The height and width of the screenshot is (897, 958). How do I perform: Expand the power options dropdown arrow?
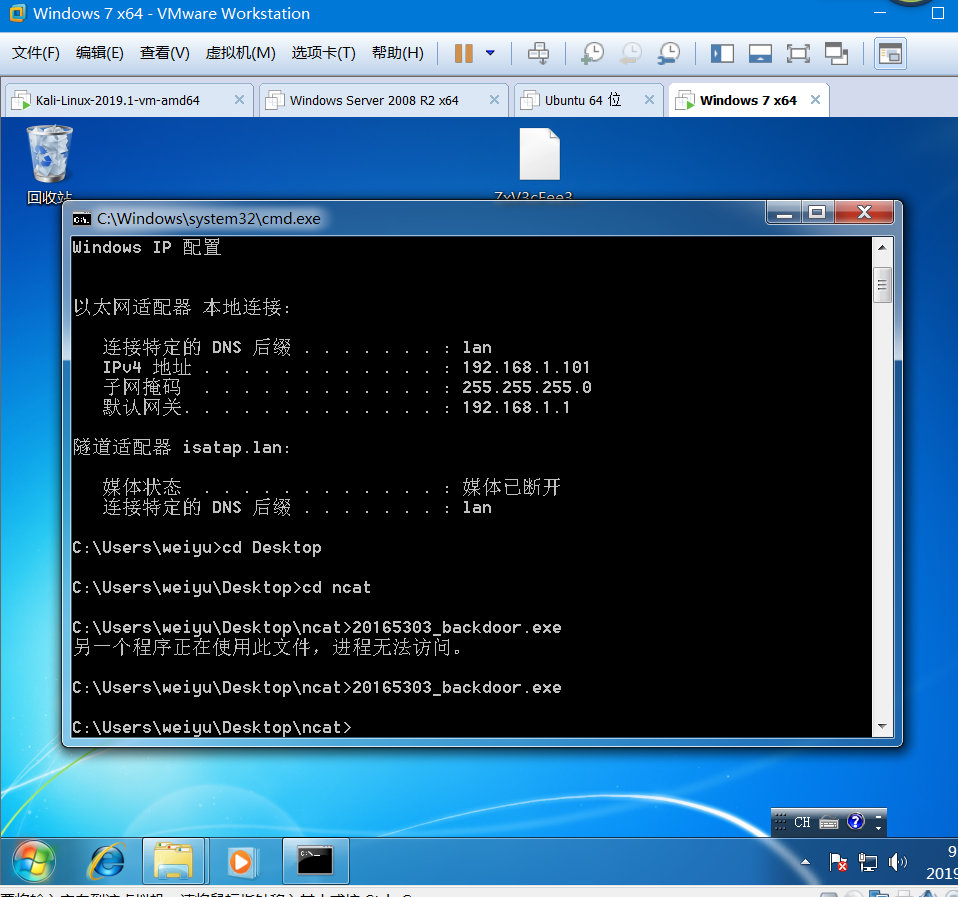point(490,53)
